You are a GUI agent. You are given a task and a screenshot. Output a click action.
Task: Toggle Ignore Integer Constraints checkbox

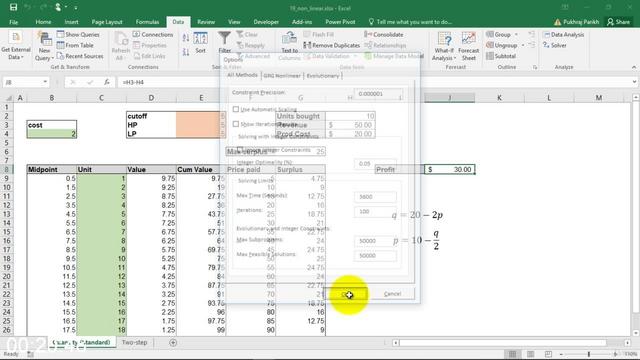pos(240,150)
